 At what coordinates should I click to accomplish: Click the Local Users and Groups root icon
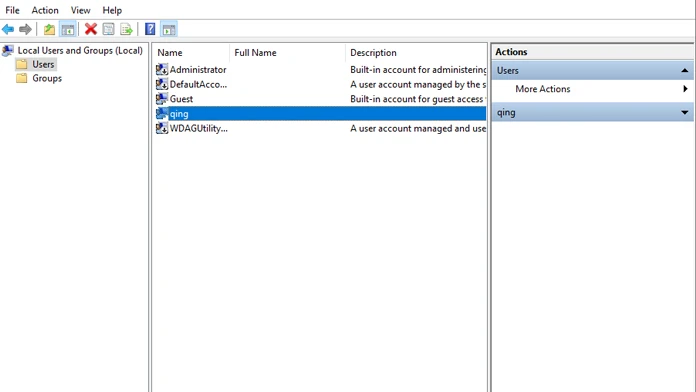tap(8, 51)
